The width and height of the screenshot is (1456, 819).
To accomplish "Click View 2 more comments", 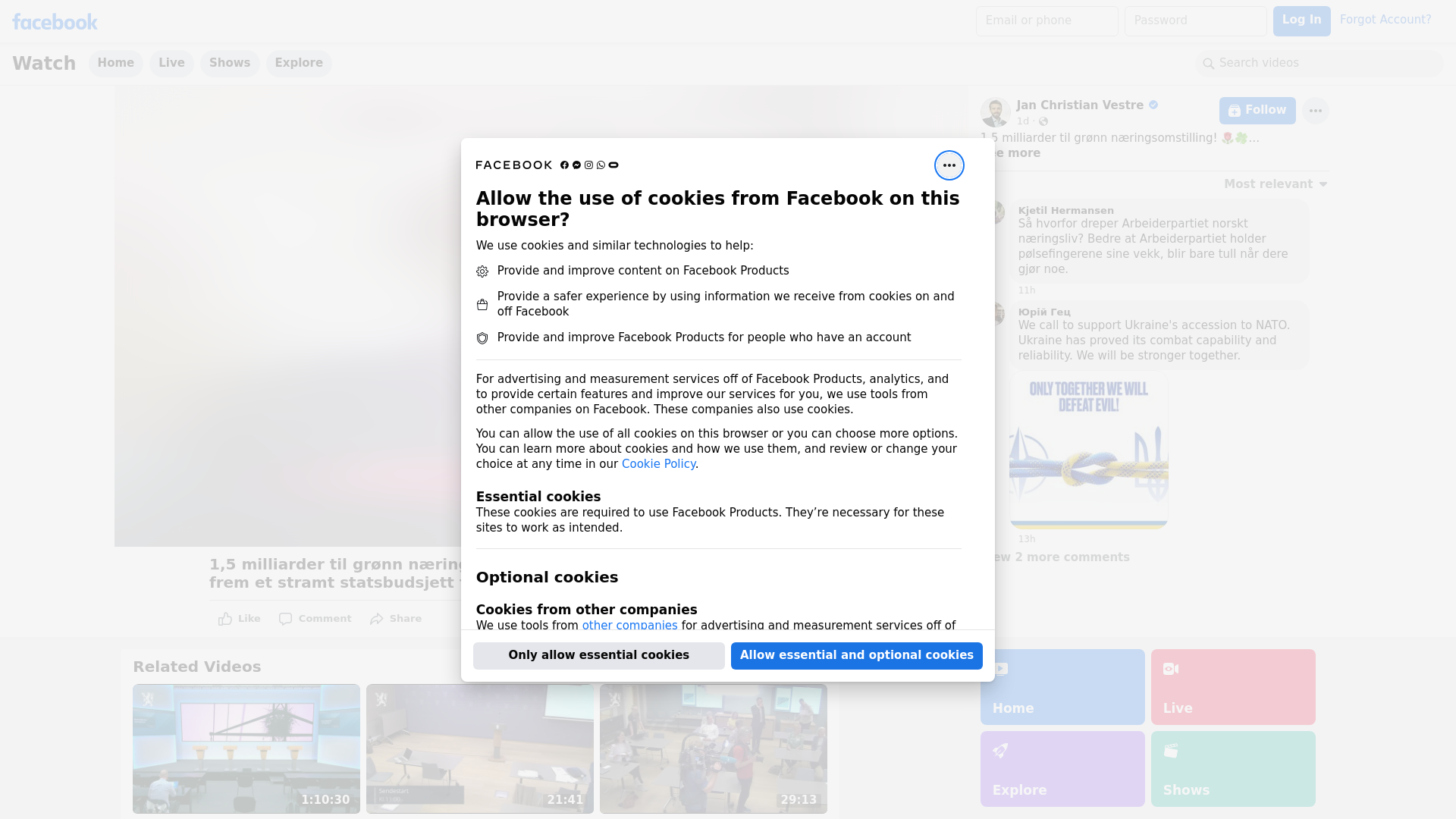I will [x=1062, y=557].
